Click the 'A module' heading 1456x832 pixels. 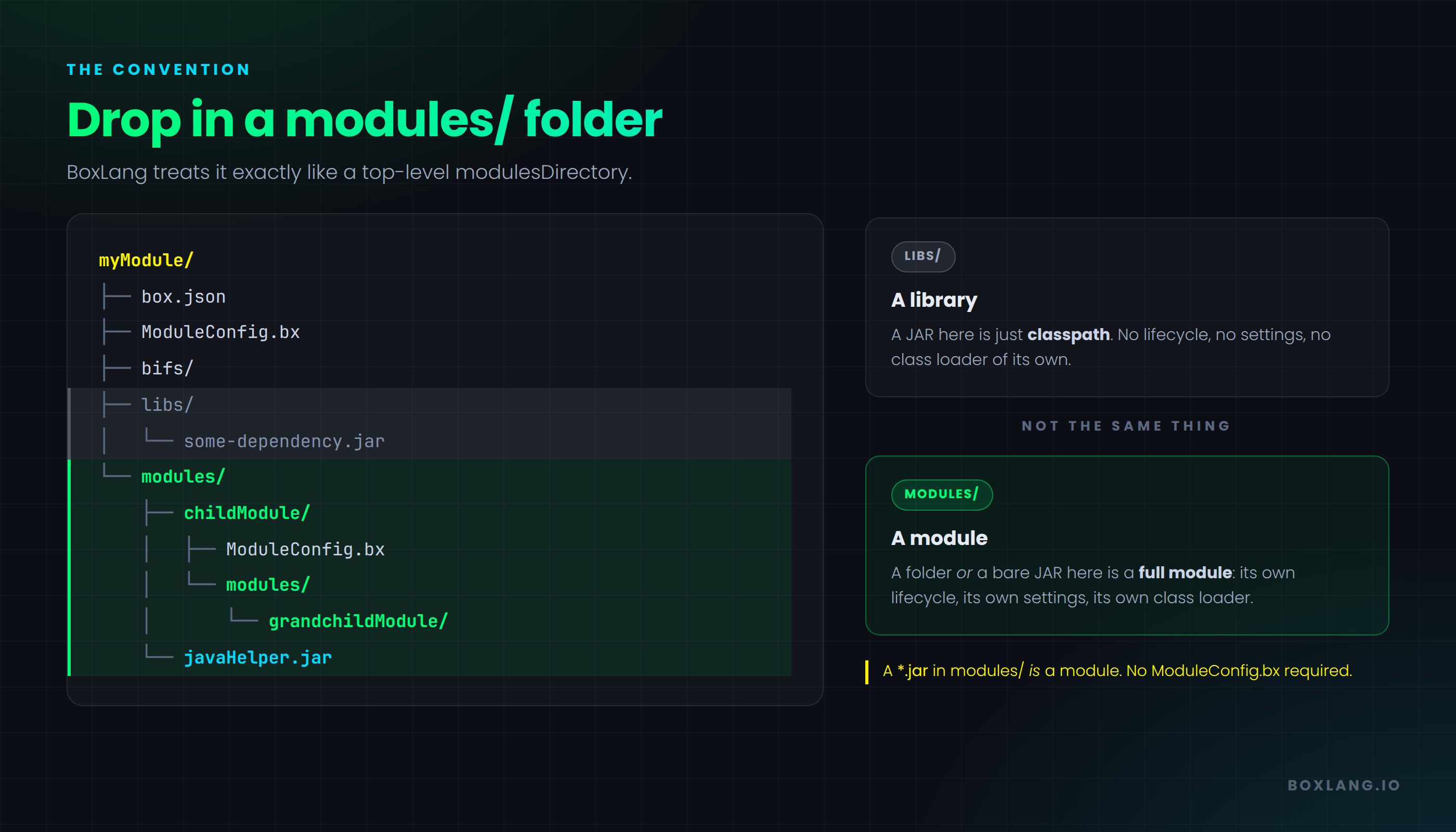939,538
